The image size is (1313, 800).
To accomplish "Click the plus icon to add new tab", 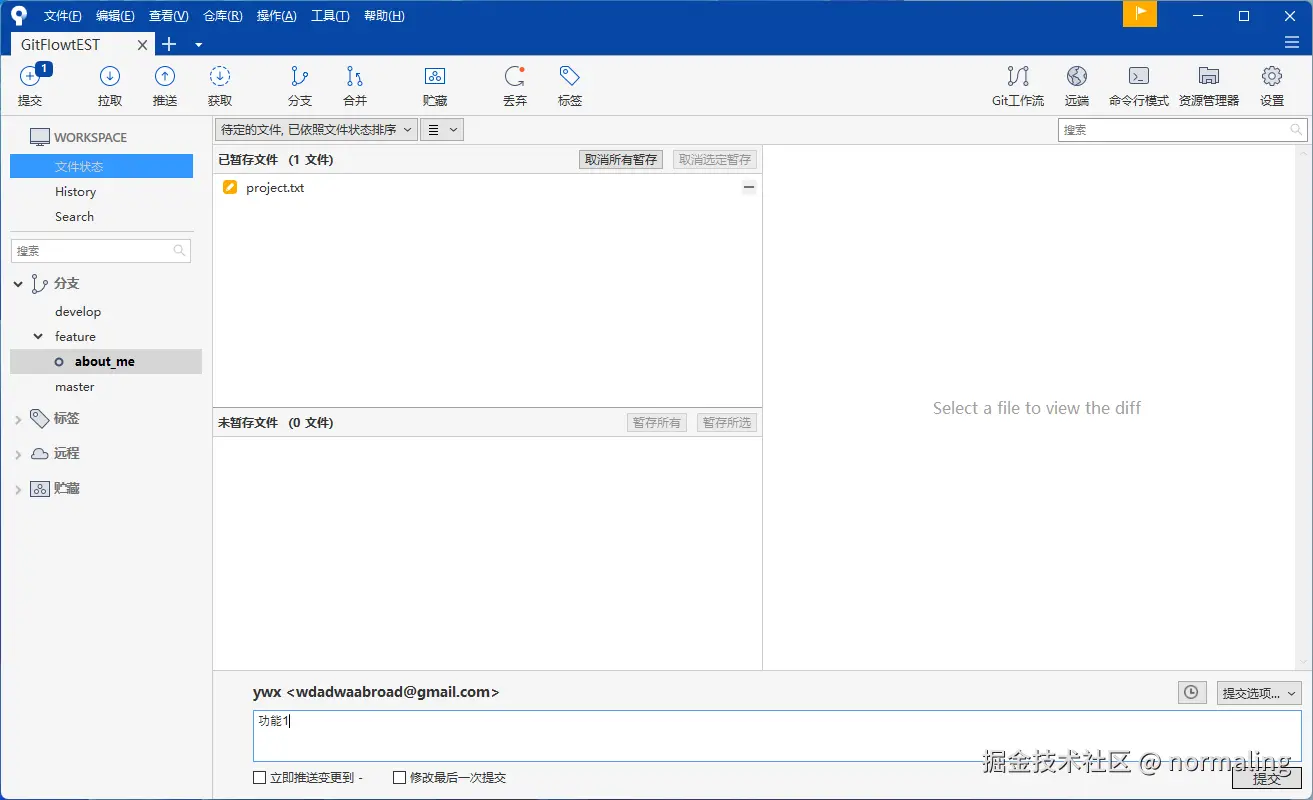I will [169, 44].
